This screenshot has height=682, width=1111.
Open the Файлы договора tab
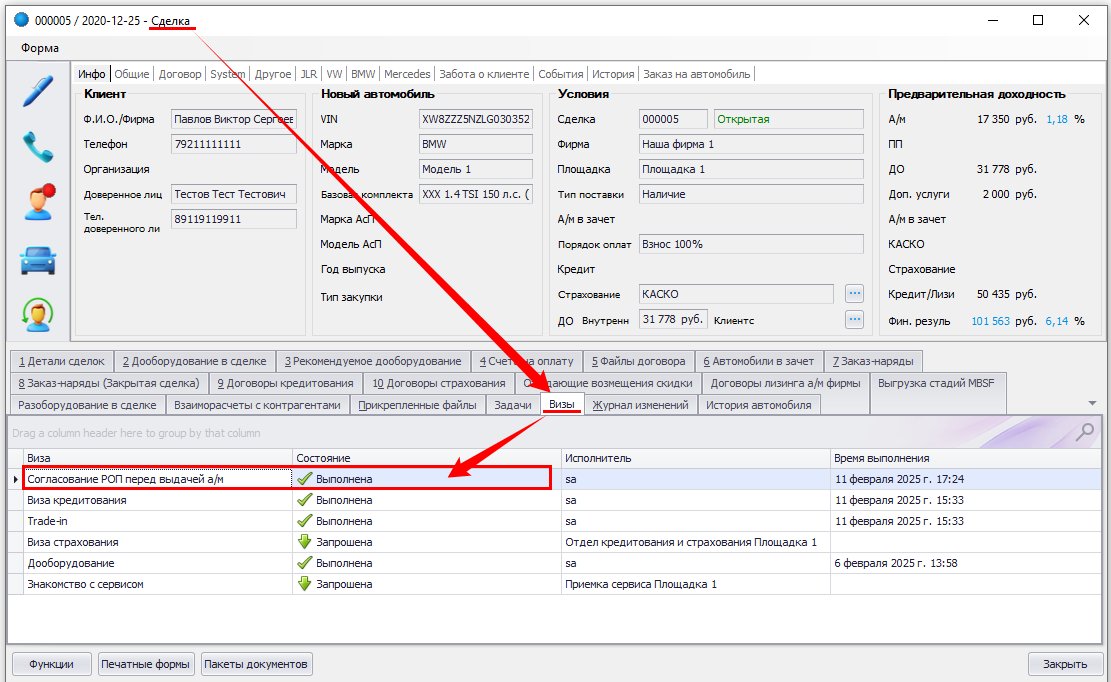(638, 361)
